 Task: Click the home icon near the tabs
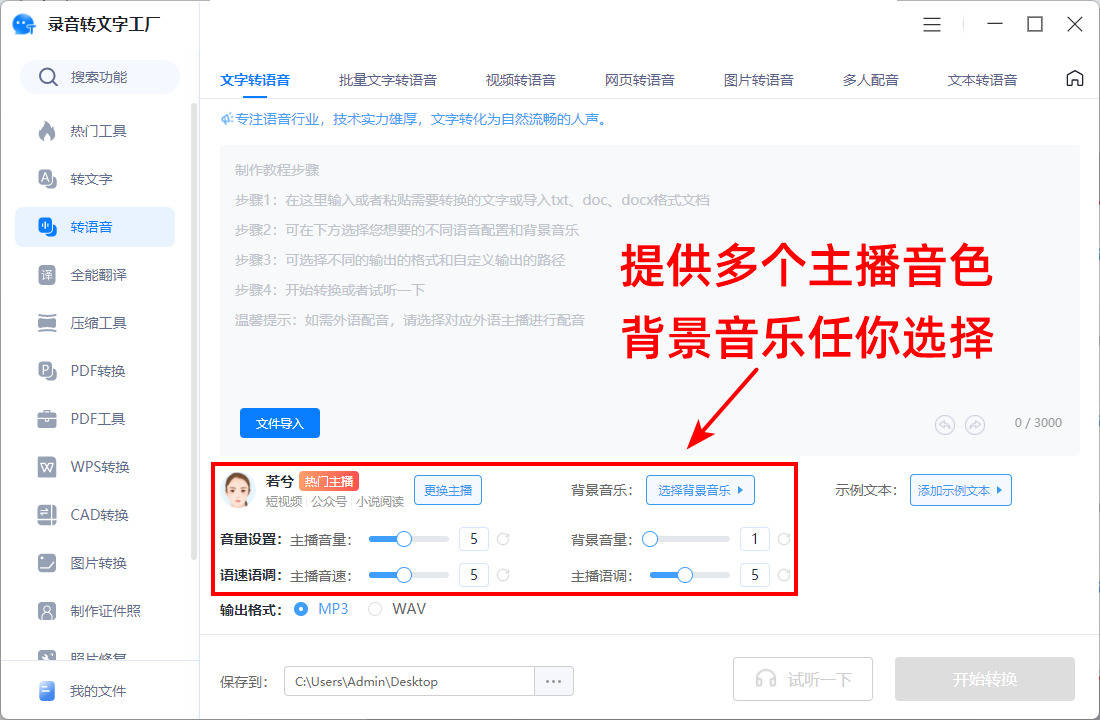(1074, 77)
